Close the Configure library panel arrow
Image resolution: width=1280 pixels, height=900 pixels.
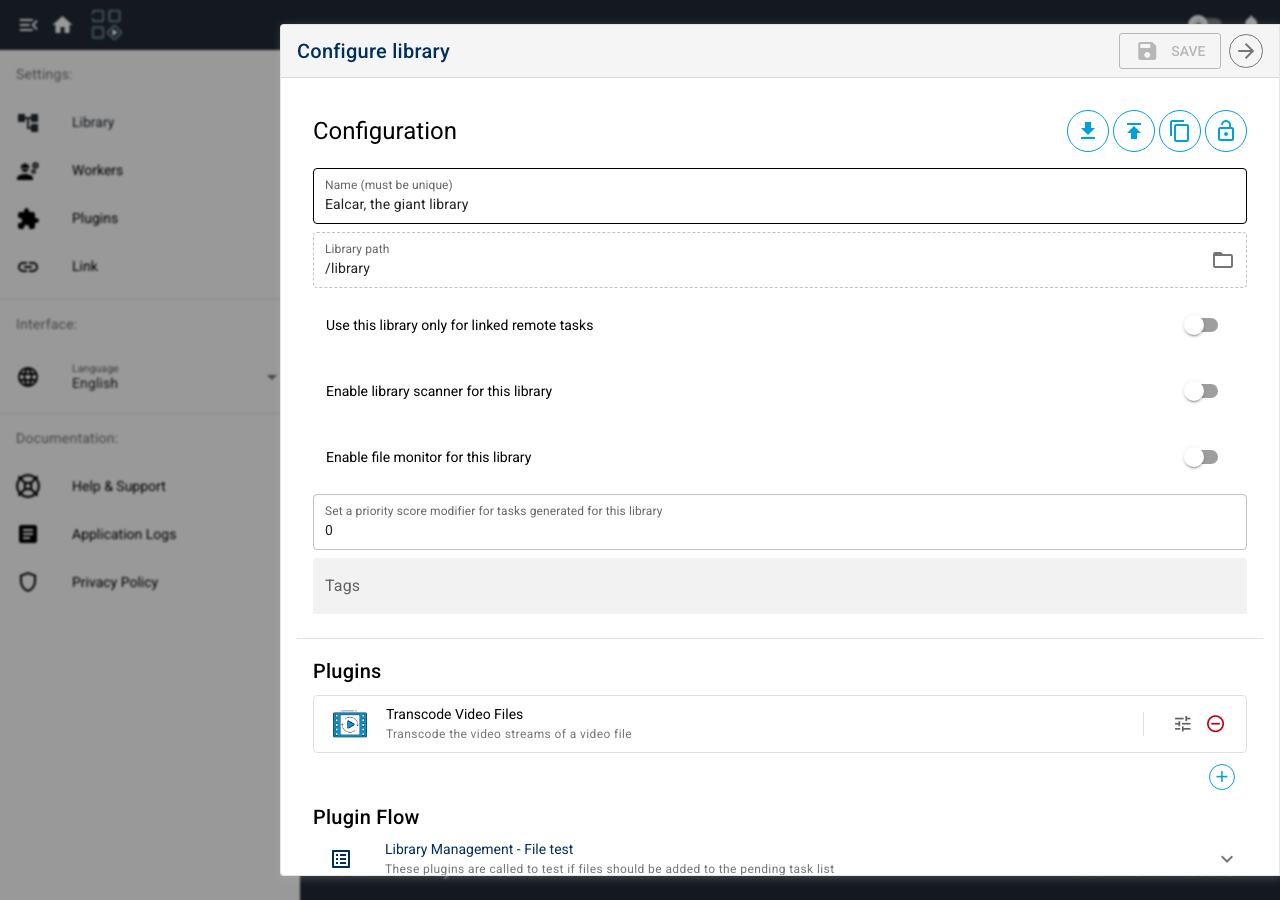1246,51
